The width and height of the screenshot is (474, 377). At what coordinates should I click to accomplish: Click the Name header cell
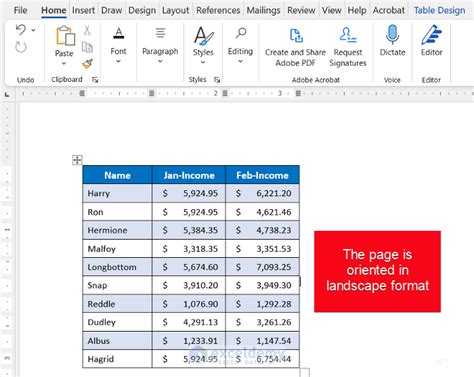coord(117,175)
